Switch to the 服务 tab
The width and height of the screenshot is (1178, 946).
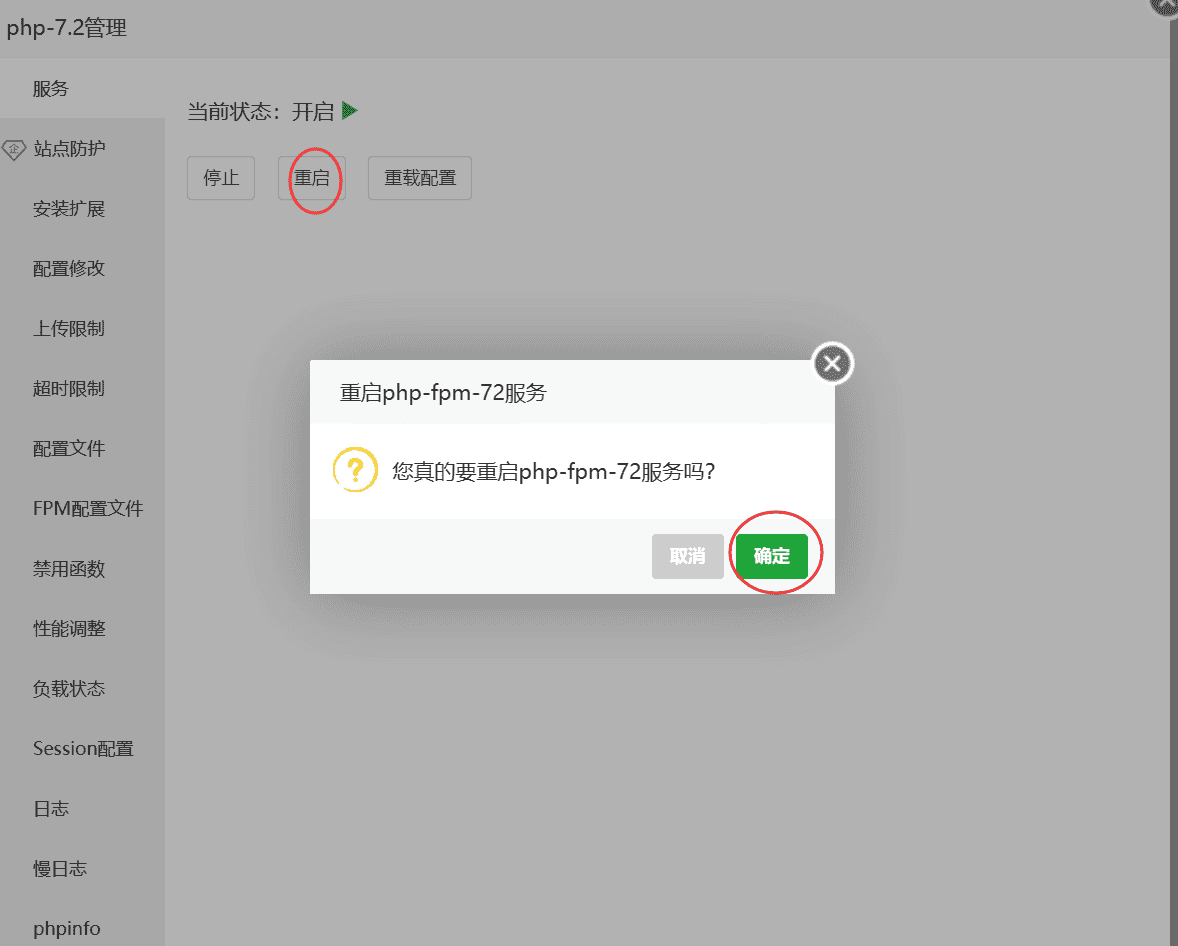point(51,88)
